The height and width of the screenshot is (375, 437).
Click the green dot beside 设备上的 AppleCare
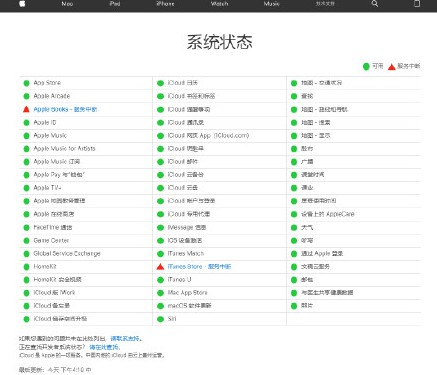[294, 214]
